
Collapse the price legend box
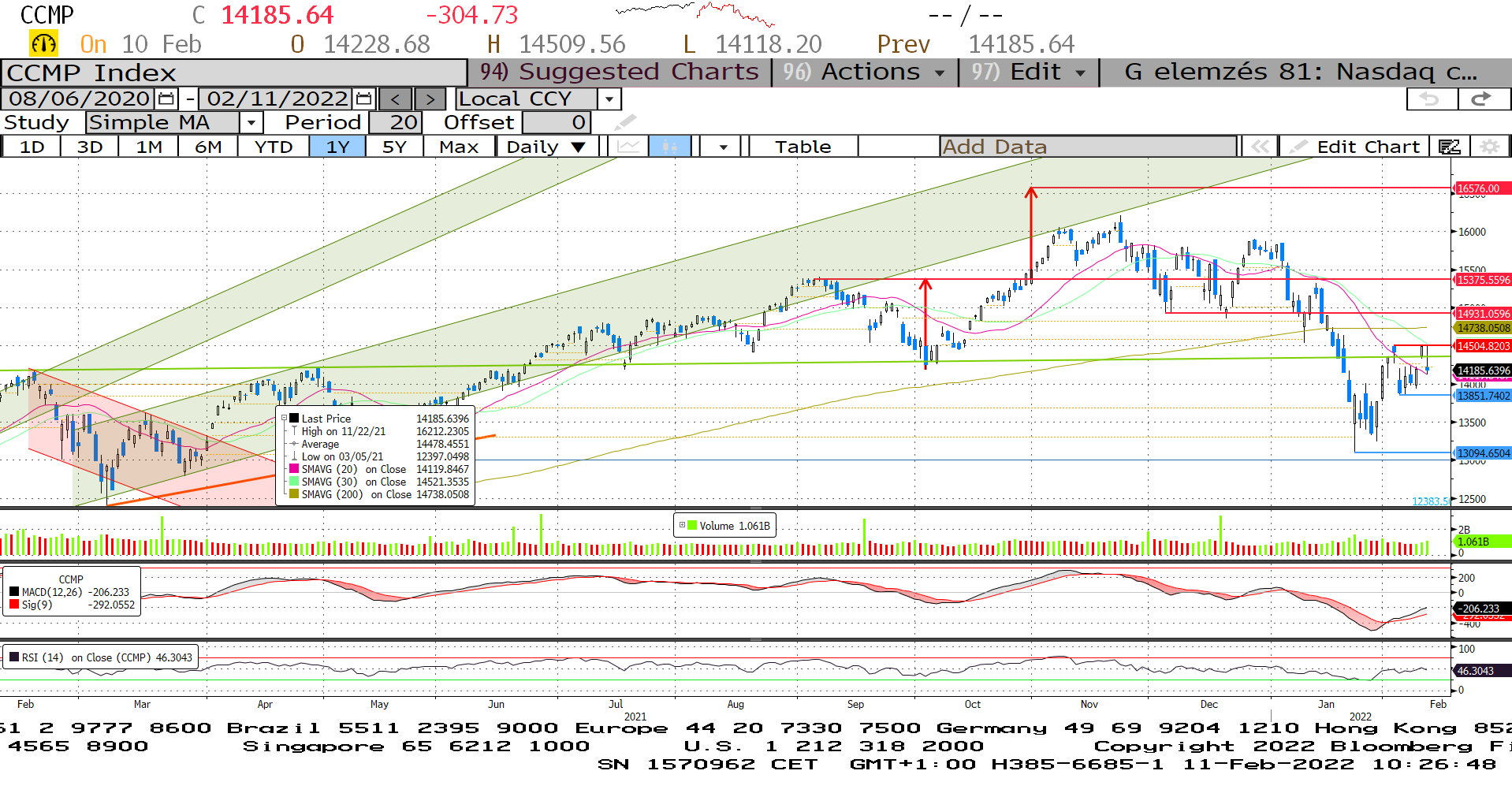285,419
